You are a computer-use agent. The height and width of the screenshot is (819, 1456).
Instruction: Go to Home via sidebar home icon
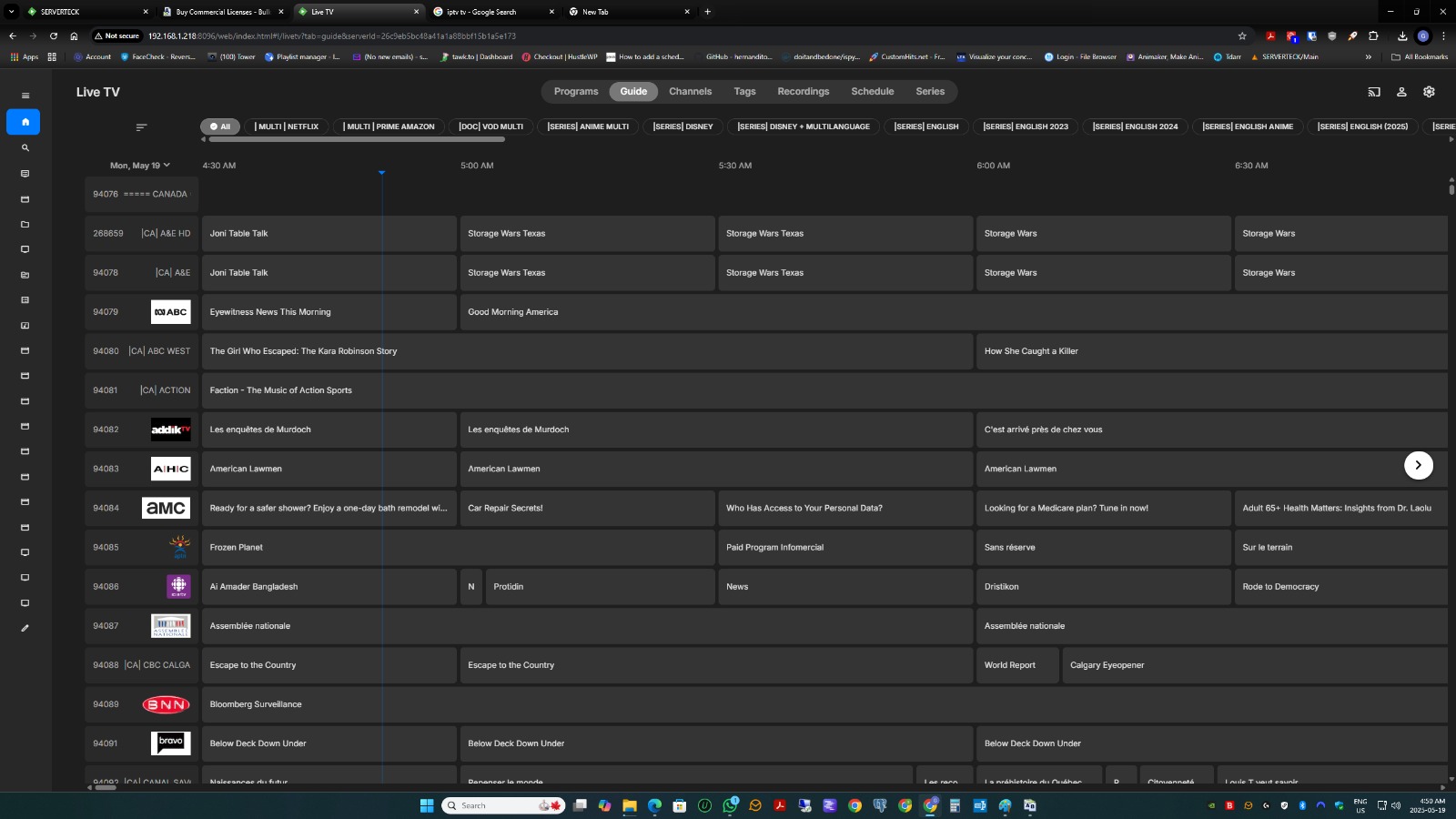point(25,122)
